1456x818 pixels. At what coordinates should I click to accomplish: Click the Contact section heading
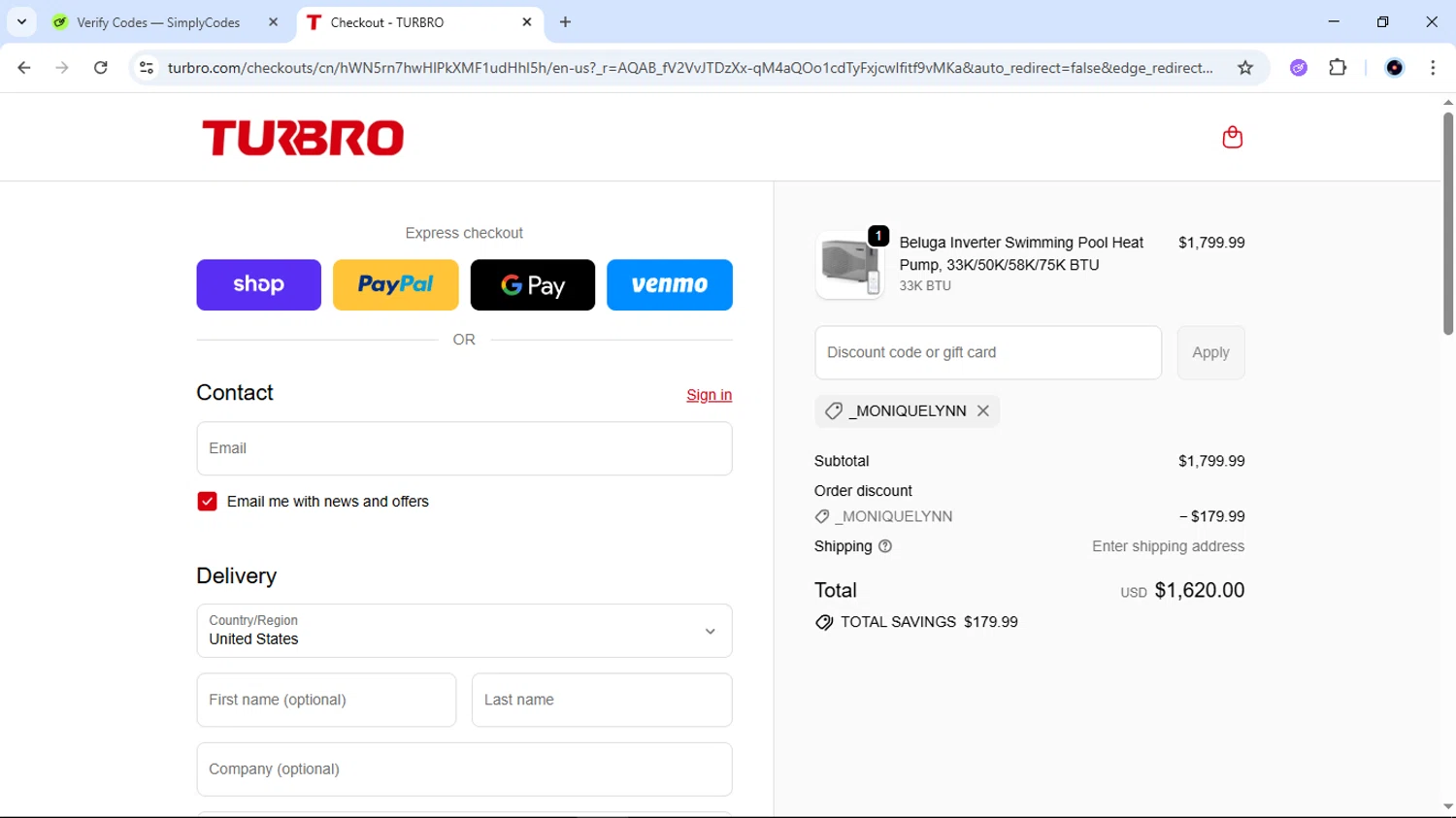coord(235,393)
